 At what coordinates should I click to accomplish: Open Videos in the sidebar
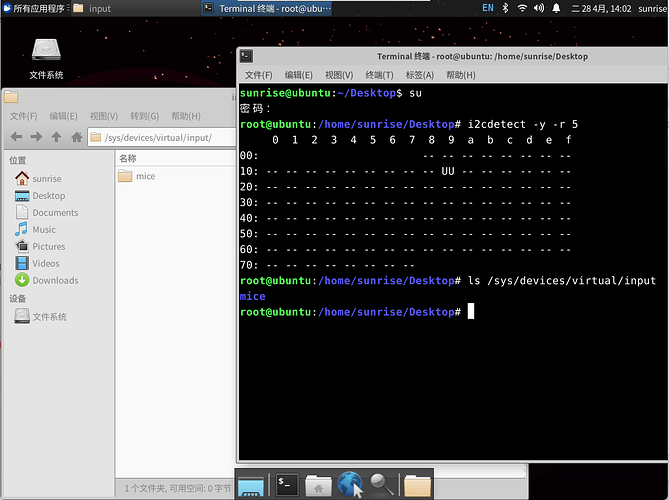(x=37, y=263)
